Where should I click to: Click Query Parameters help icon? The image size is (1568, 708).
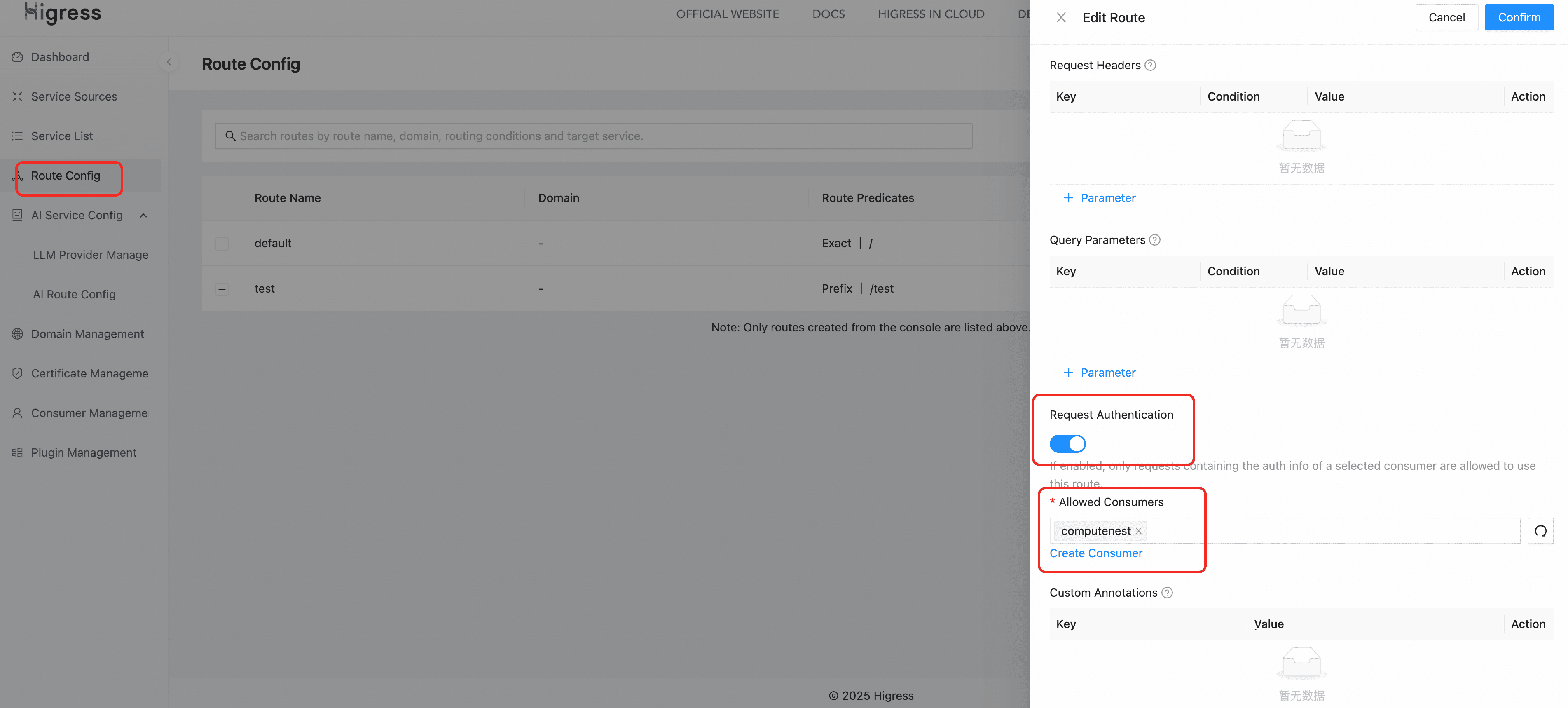tap(1155, 240)
